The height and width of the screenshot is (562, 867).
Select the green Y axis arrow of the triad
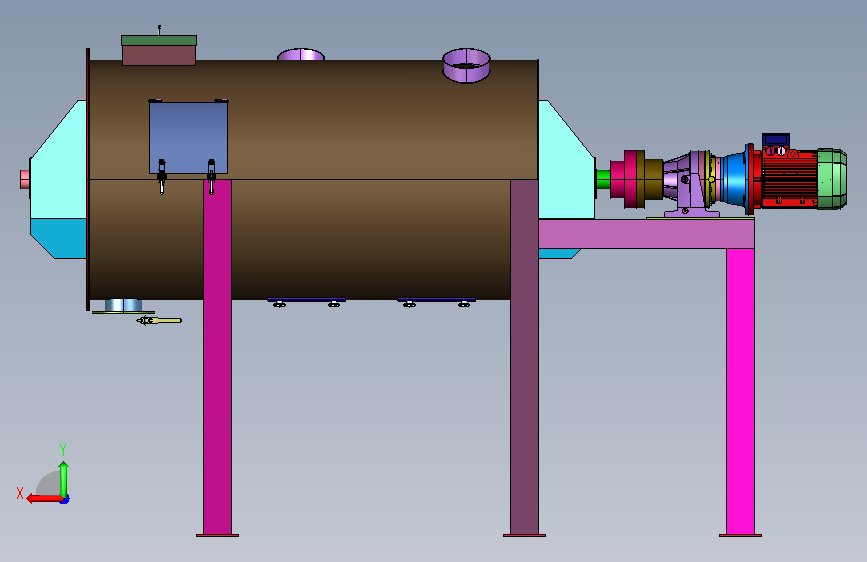tap(64, 479)
